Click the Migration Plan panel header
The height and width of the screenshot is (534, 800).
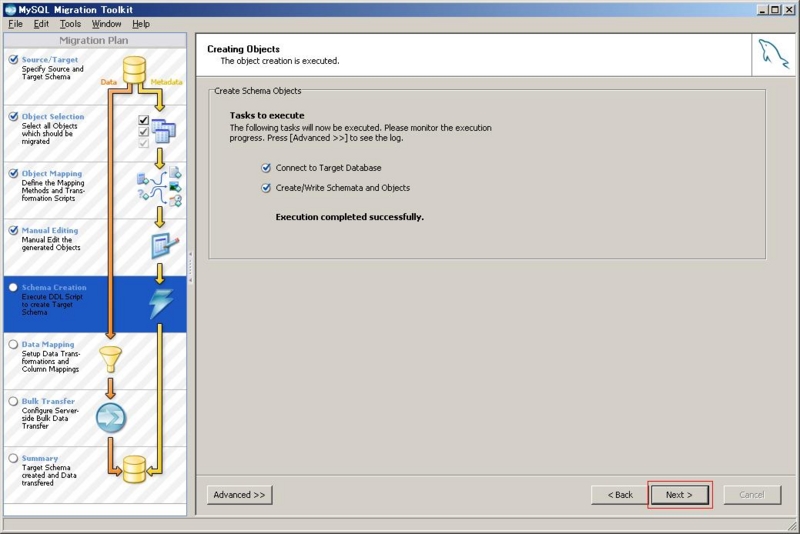(94, 40)
